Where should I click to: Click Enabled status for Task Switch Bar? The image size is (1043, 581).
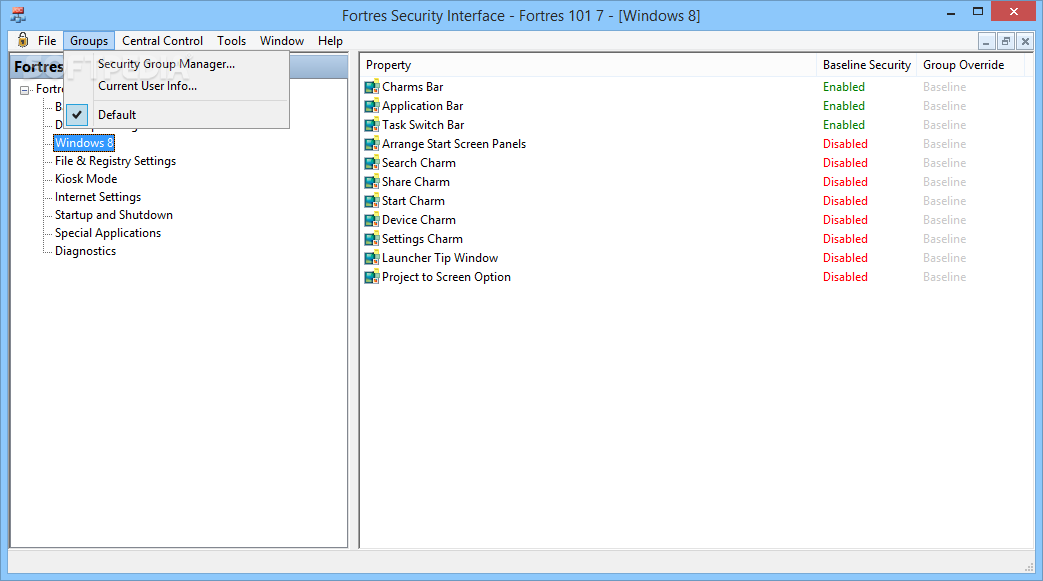(x=843, y=125)
